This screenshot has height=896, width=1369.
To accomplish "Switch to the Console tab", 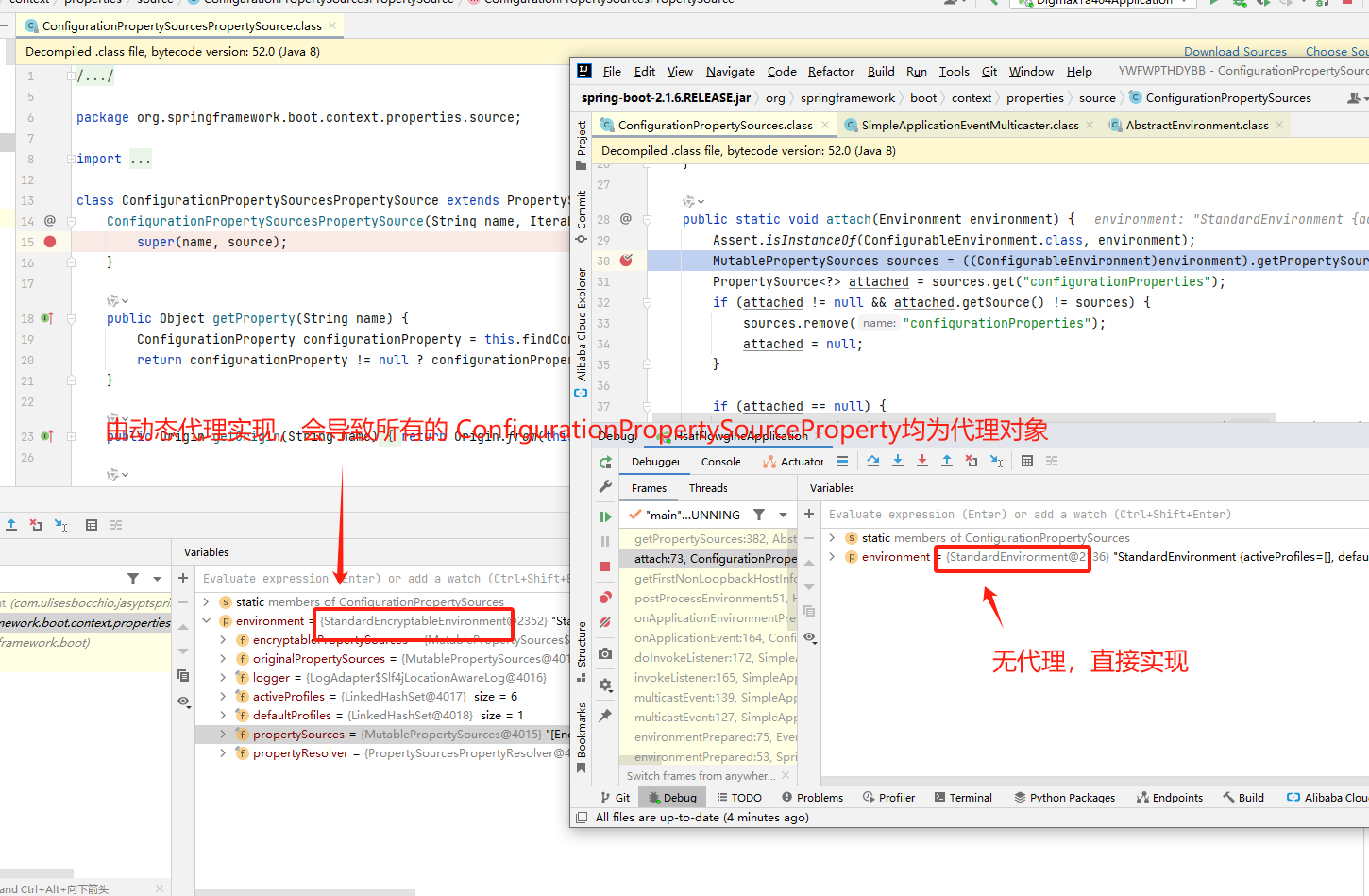I will pos(721,462).
